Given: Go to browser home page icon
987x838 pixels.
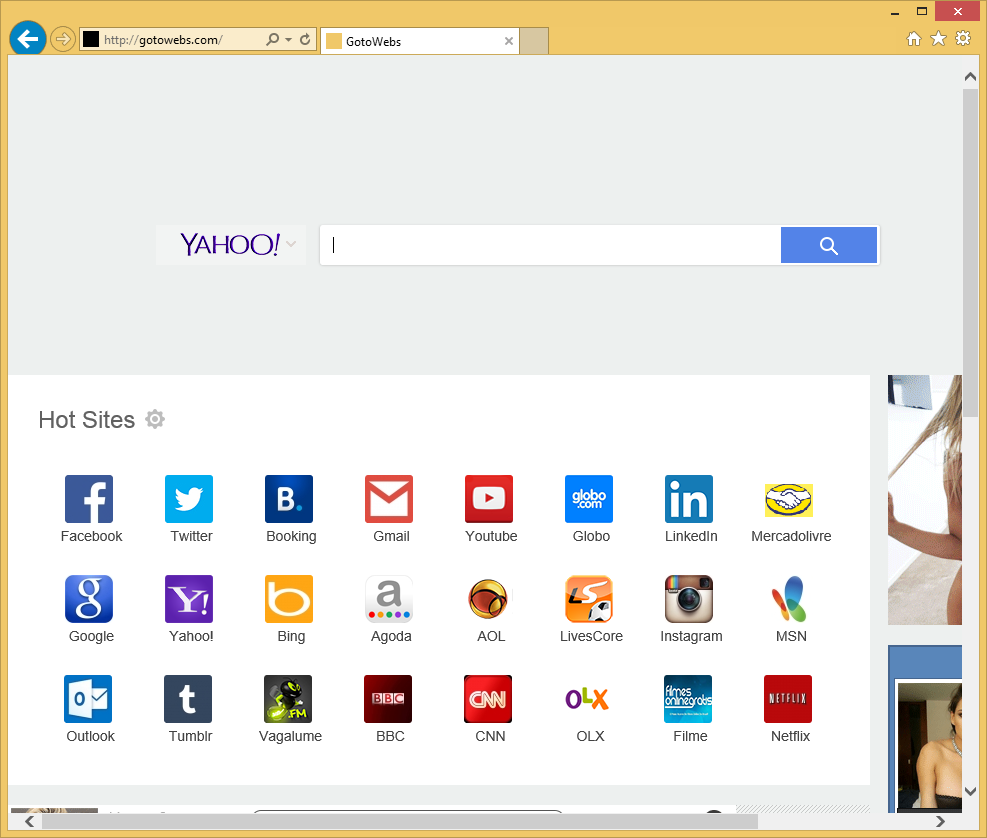Looking at the screenshot, I should tap(913, 39).
